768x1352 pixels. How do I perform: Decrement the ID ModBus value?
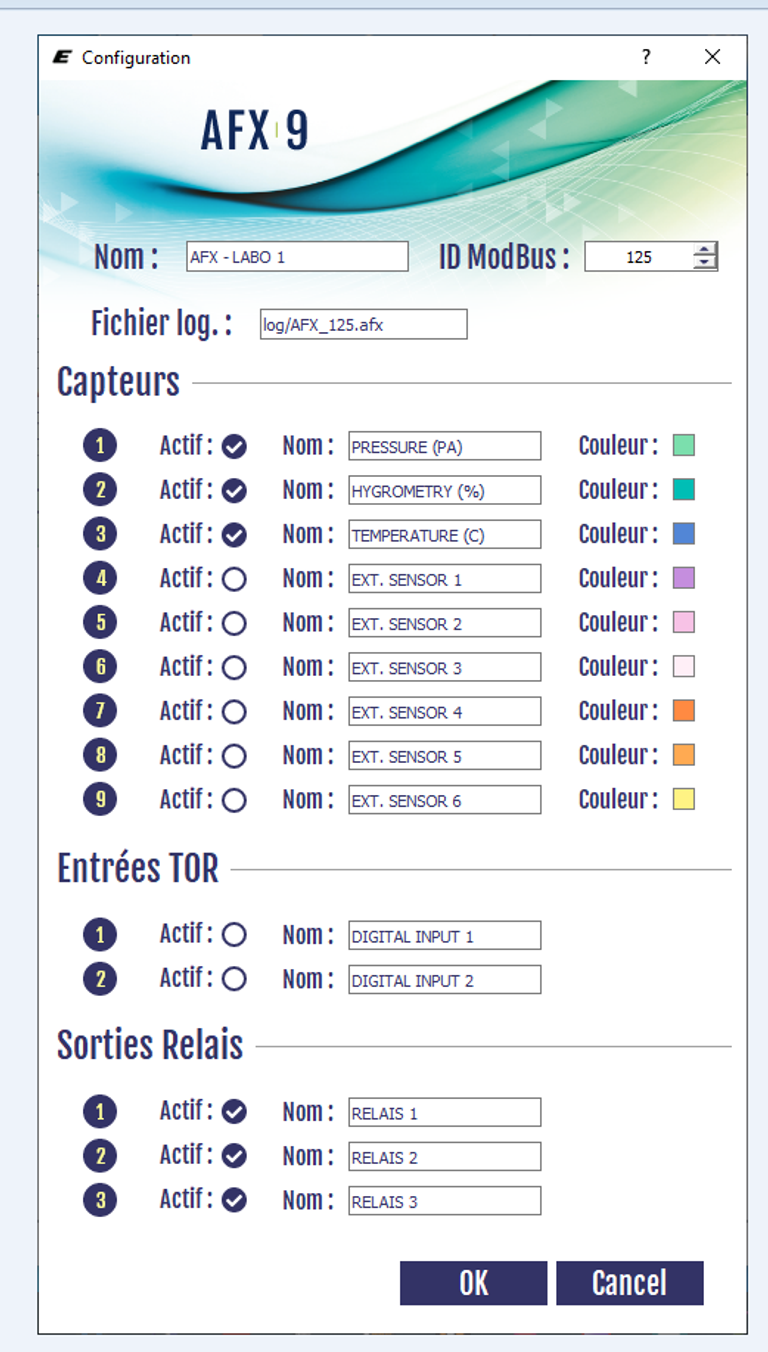click(704, 263)
